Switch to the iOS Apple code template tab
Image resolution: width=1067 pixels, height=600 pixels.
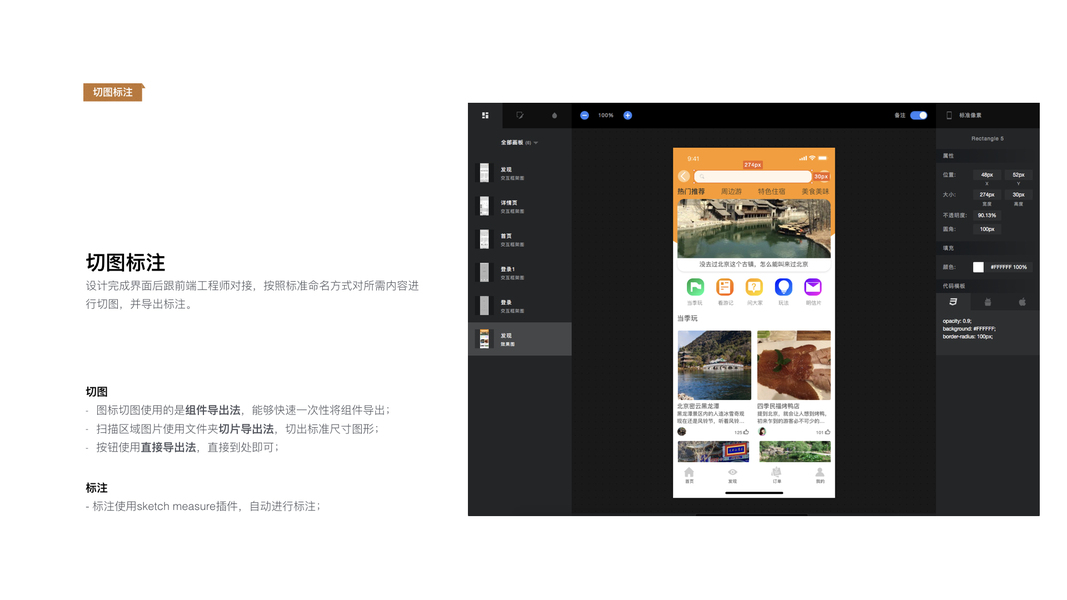(x=1022, y=302)
